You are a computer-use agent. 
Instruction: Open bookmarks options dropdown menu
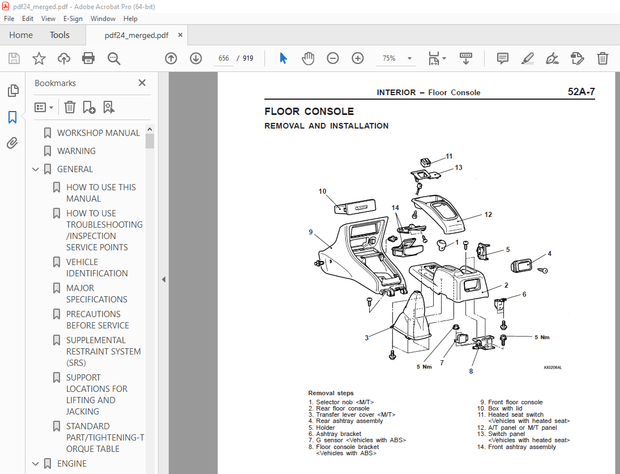coord(43,107)
